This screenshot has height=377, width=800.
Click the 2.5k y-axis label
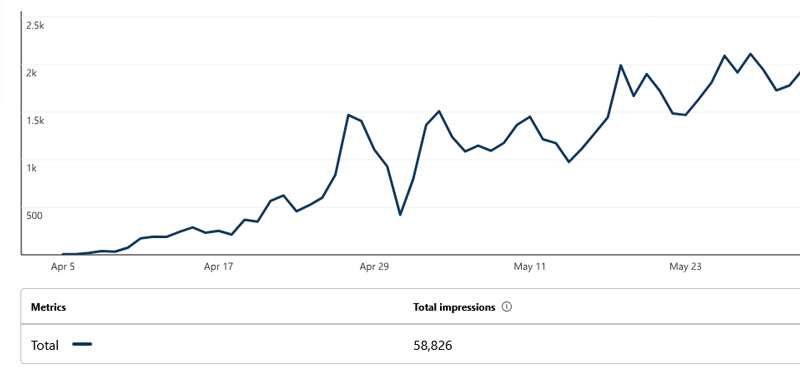35,26
